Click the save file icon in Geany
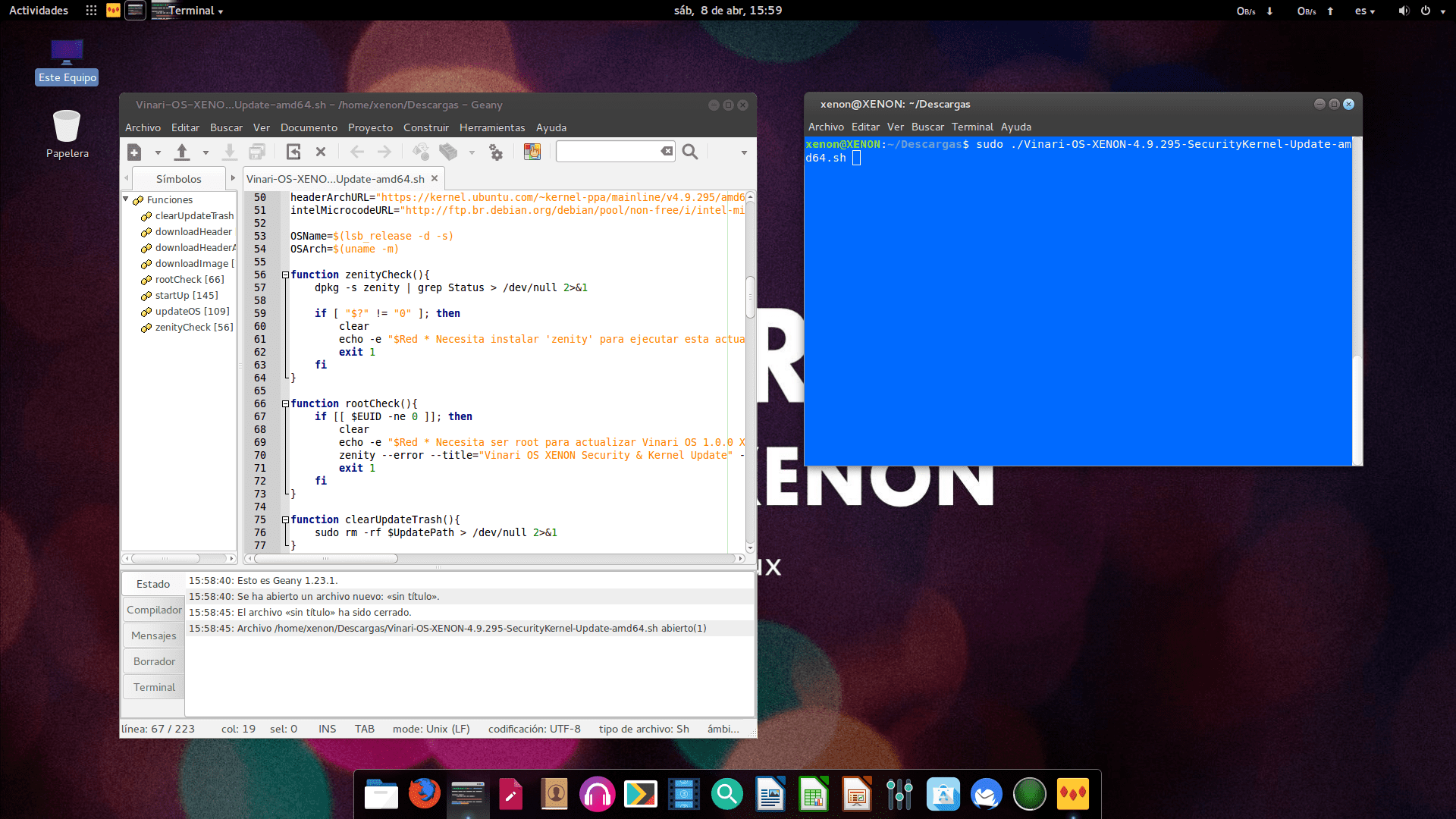Viewport: 1456px width, 819px height. coord(229,152)
